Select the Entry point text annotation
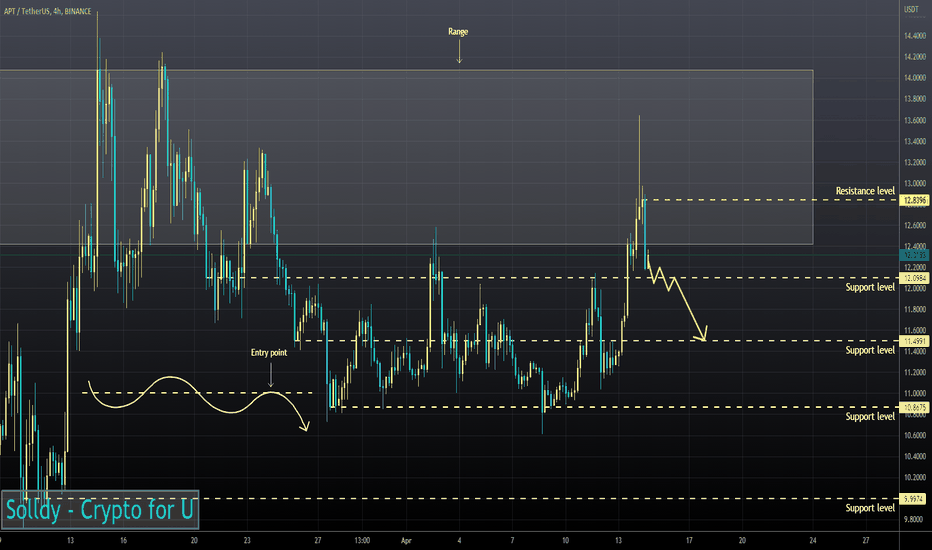Viewport: 932px width, 550px height. pyautogui.click(x=269, y=353)
